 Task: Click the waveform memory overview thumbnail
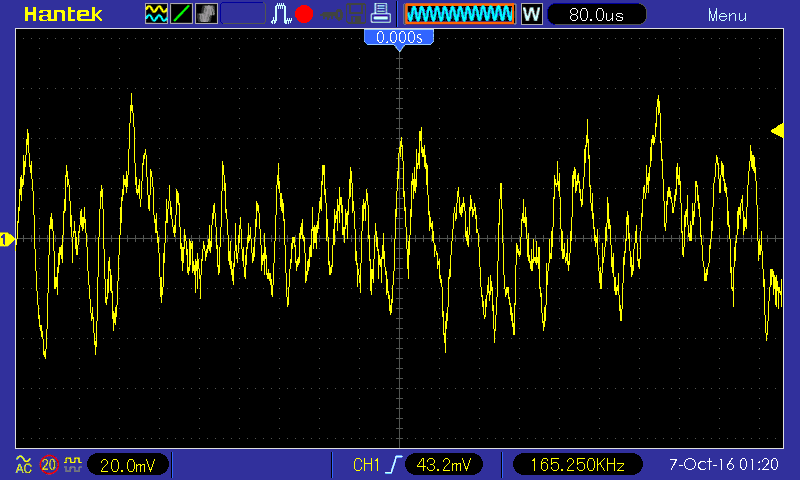[458, 14]
